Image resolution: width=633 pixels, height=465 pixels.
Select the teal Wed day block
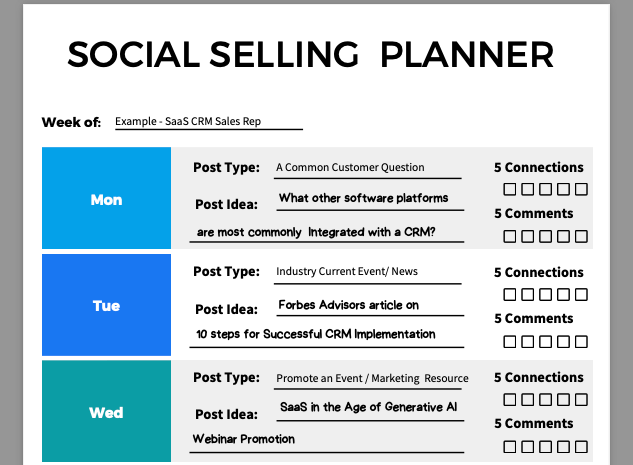tap(107, 411)
